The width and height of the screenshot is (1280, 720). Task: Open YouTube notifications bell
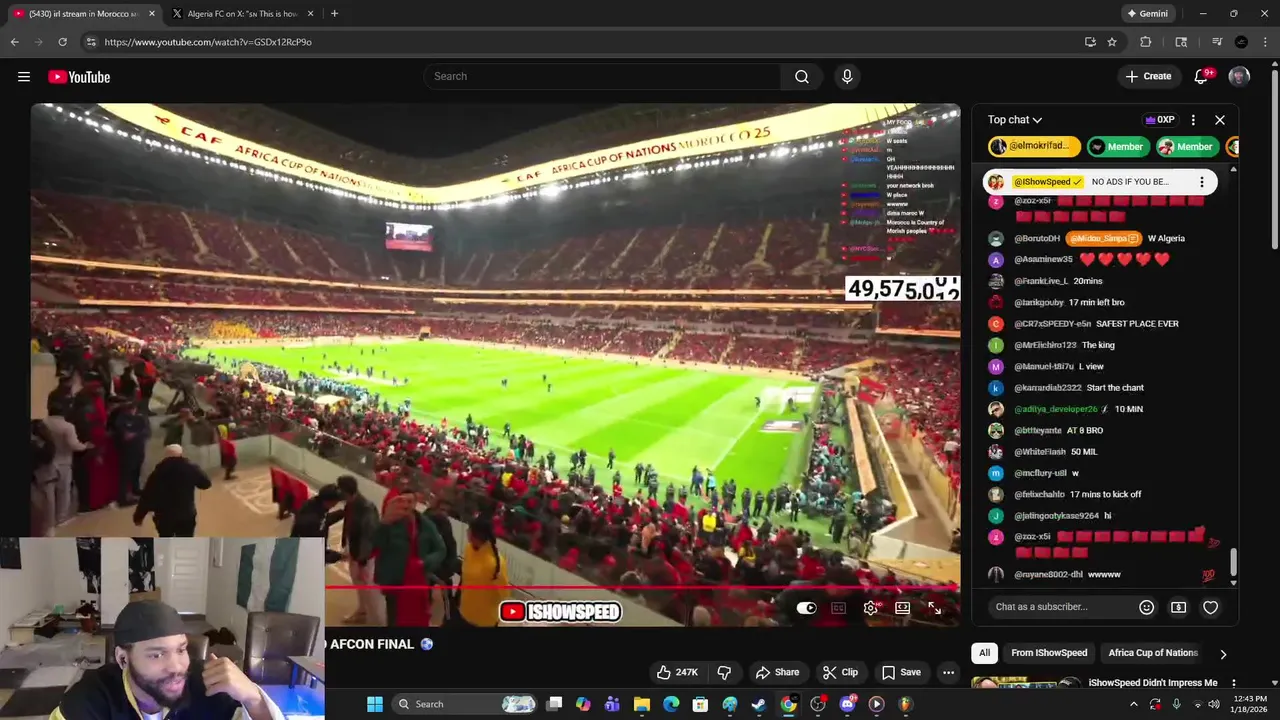pos(1201,77)
